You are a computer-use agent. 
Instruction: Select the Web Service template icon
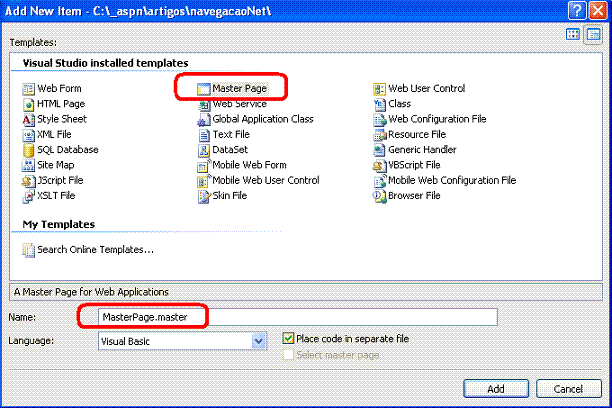click(x=204, y=104)
